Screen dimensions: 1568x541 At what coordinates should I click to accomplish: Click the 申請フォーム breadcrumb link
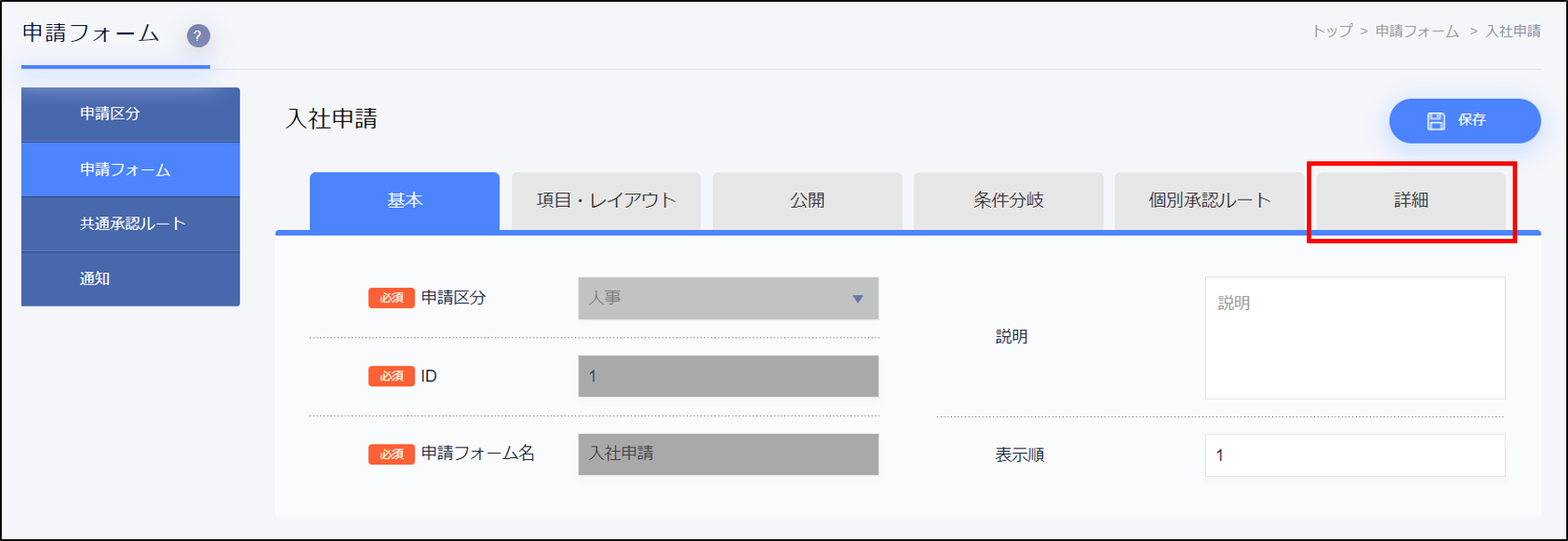tap(1417, 31)
